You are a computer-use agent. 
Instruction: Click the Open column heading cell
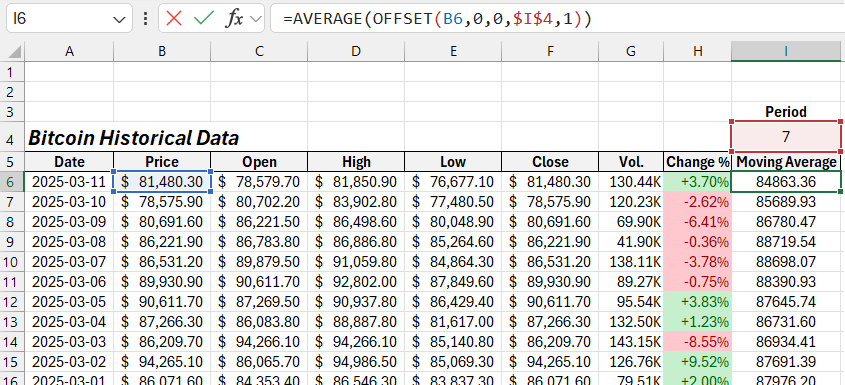pyautogui.click(x=259, y=162)
